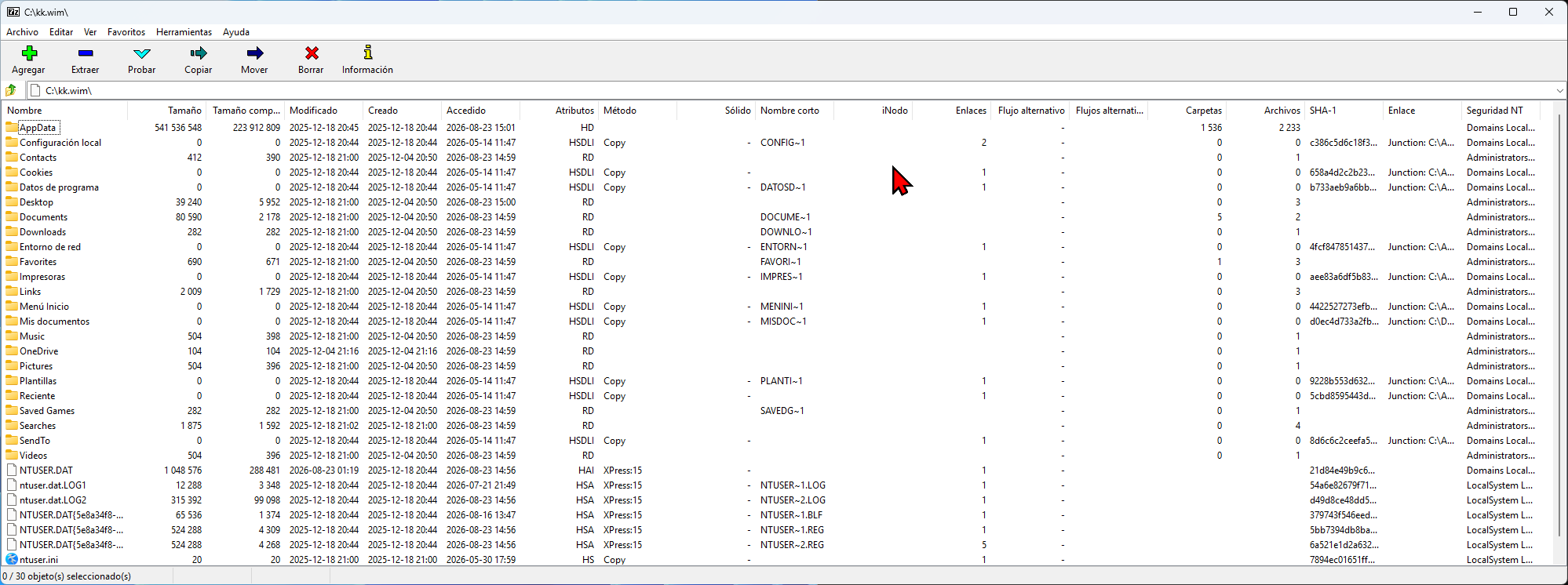Click the AppData folder icon
The image size is (1568, 585).
click(x=12, y=127)
